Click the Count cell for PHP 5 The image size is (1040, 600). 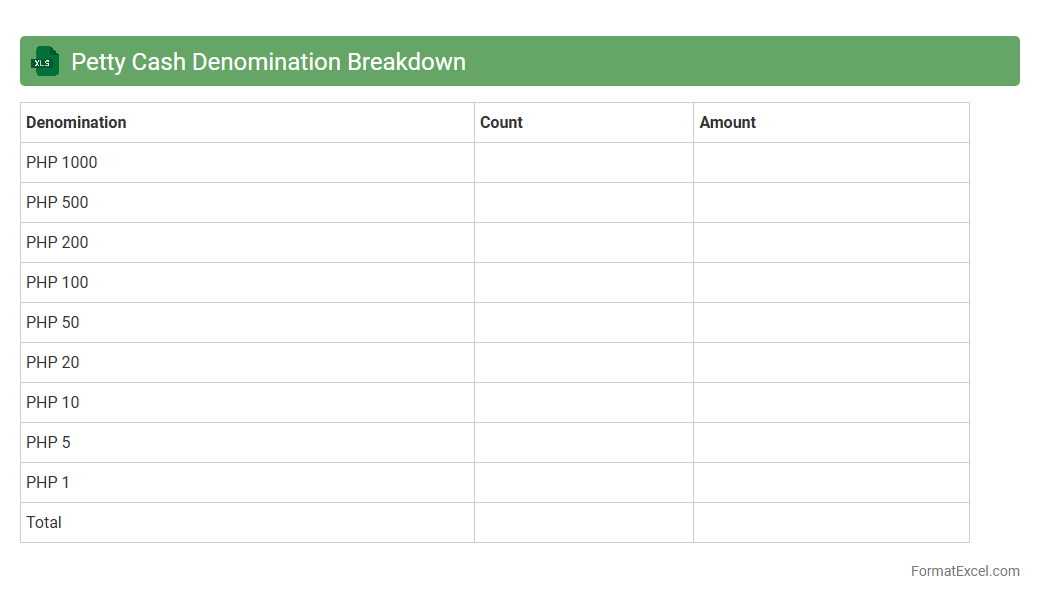583,442
